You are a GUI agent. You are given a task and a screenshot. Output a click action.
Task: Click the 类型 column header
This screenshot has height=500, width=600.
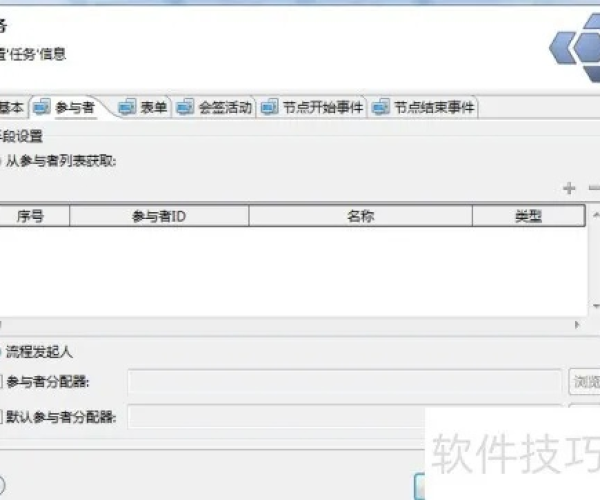click(529, 216)
